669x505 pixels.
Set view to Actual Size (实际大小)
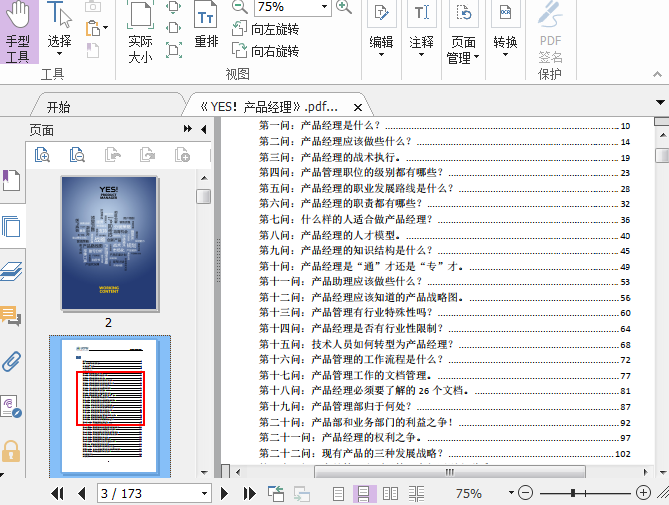click(140, 33)
